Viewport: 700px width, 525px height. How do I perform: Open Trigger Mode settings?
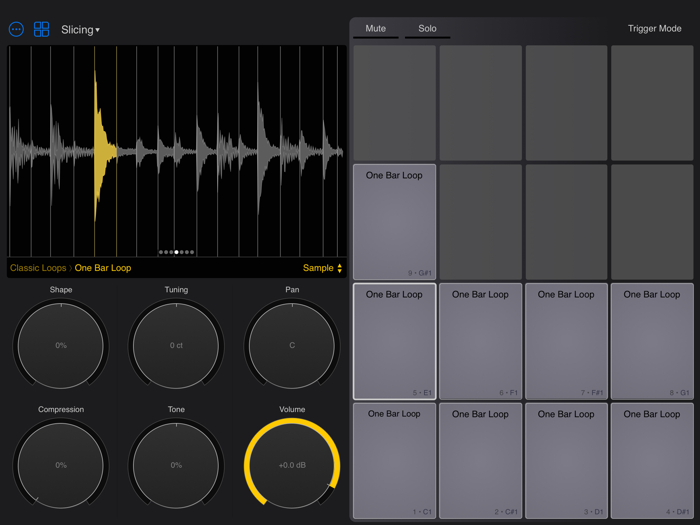(654, 29)
